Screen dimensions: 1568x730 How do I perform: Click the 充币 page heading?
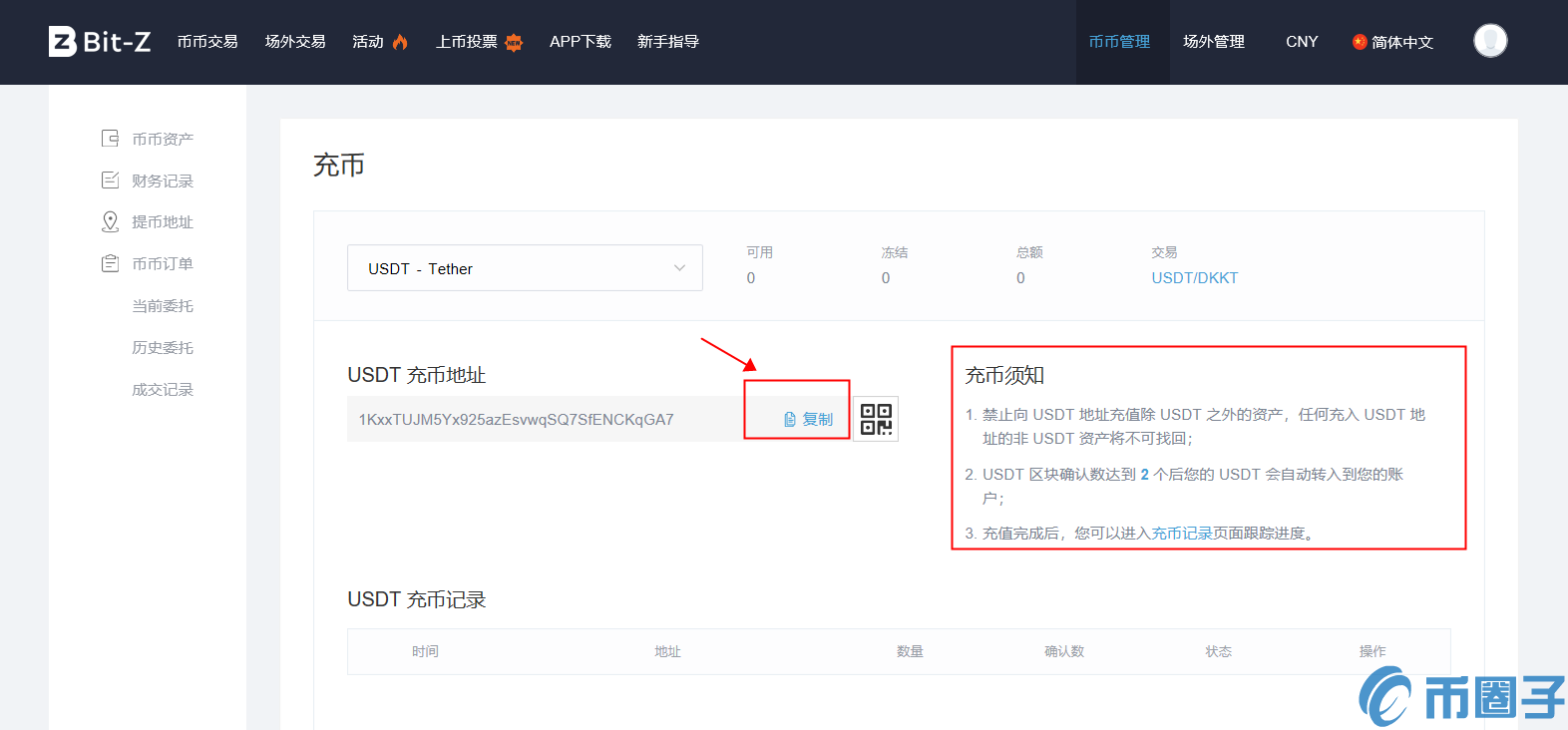(339, 165)
